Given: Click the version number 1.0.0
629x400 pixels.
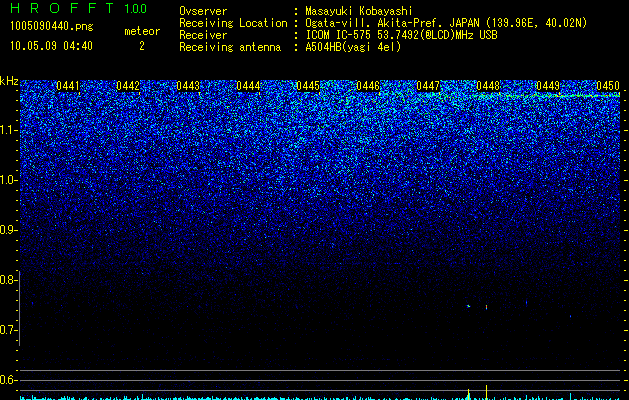Looking at the screenshot, I should pyautogui.click(x=136, y=9).
